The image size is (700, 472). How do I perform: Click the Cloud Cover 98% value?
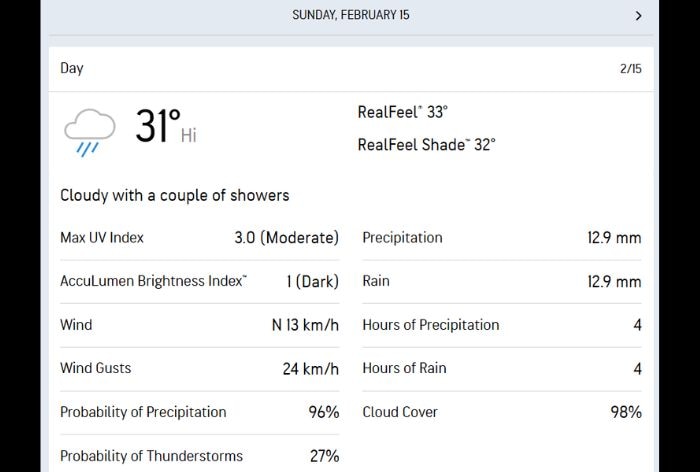(x=626, y=412)
